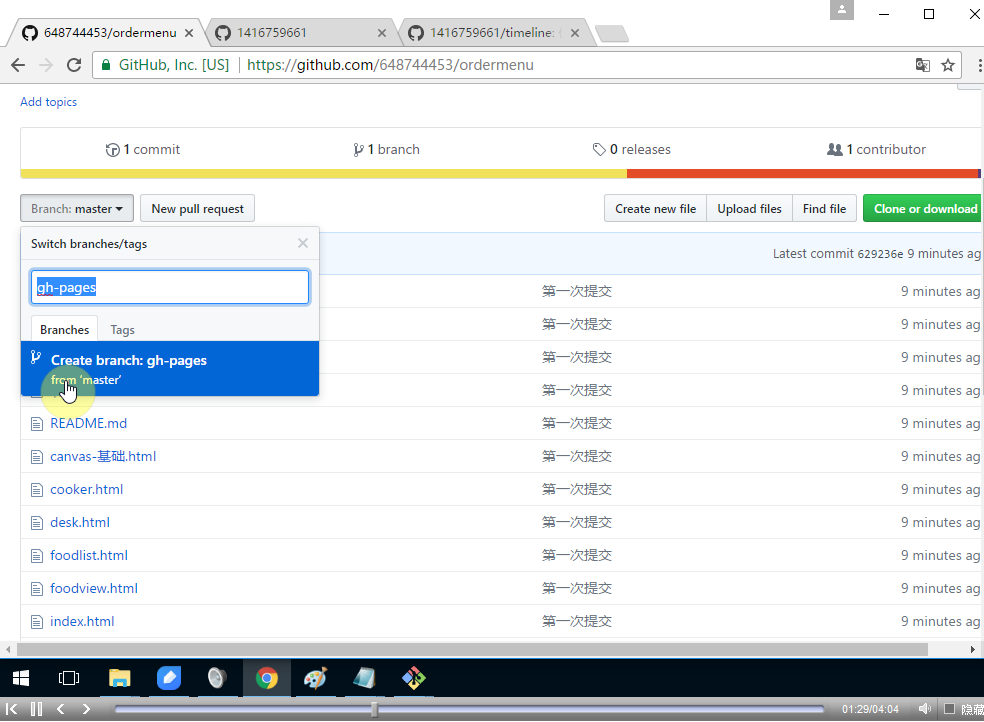Open the foodlist.html file link
The height and width of the screenshot is (722, 984).
89,555
